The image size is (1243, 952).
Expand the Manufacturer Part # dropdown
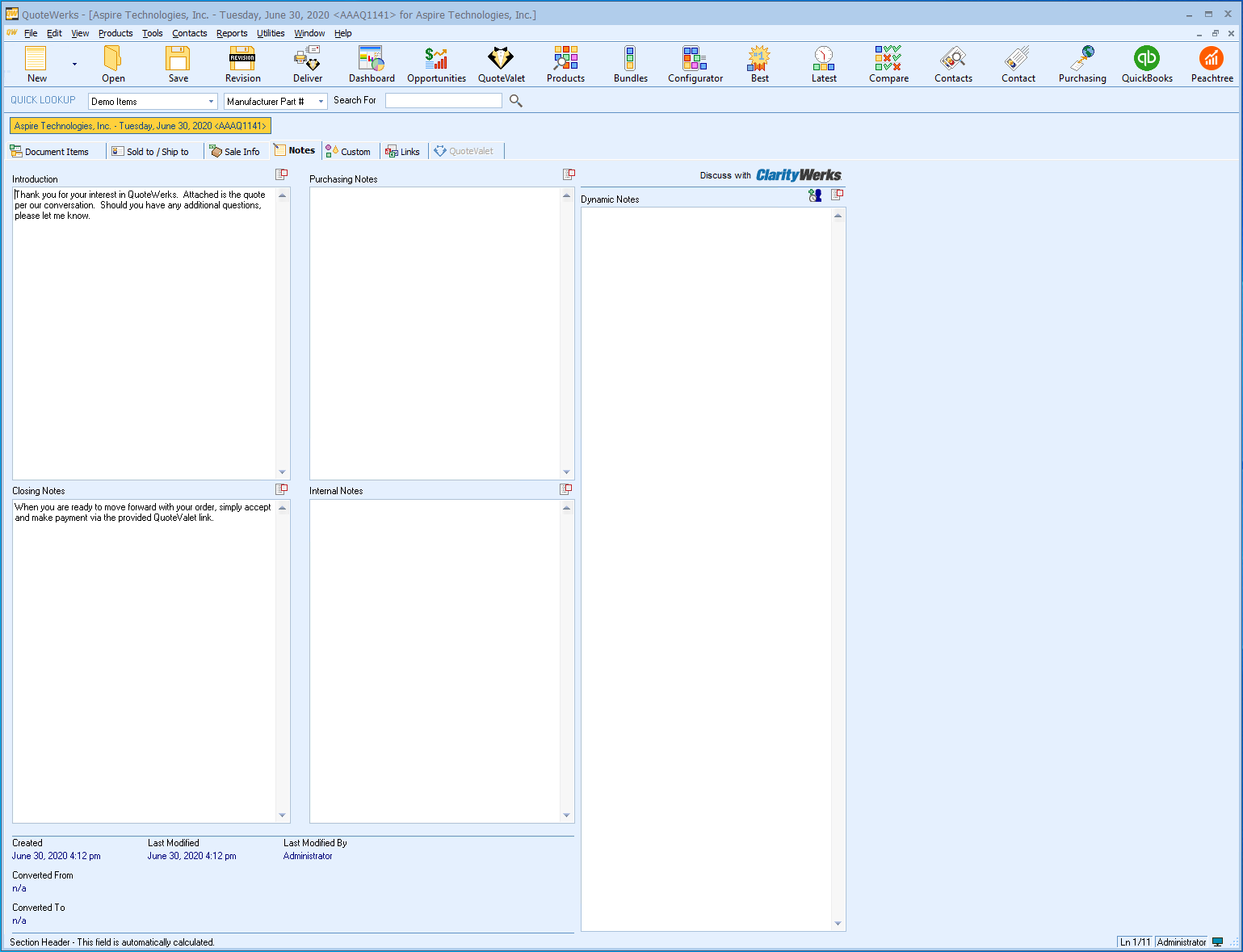(x=321, y=102)
